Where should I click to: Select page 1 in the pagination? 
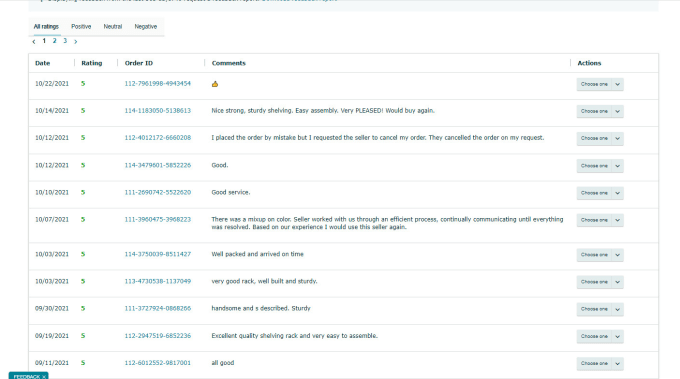pyautogui.click(x=44, y=41)
